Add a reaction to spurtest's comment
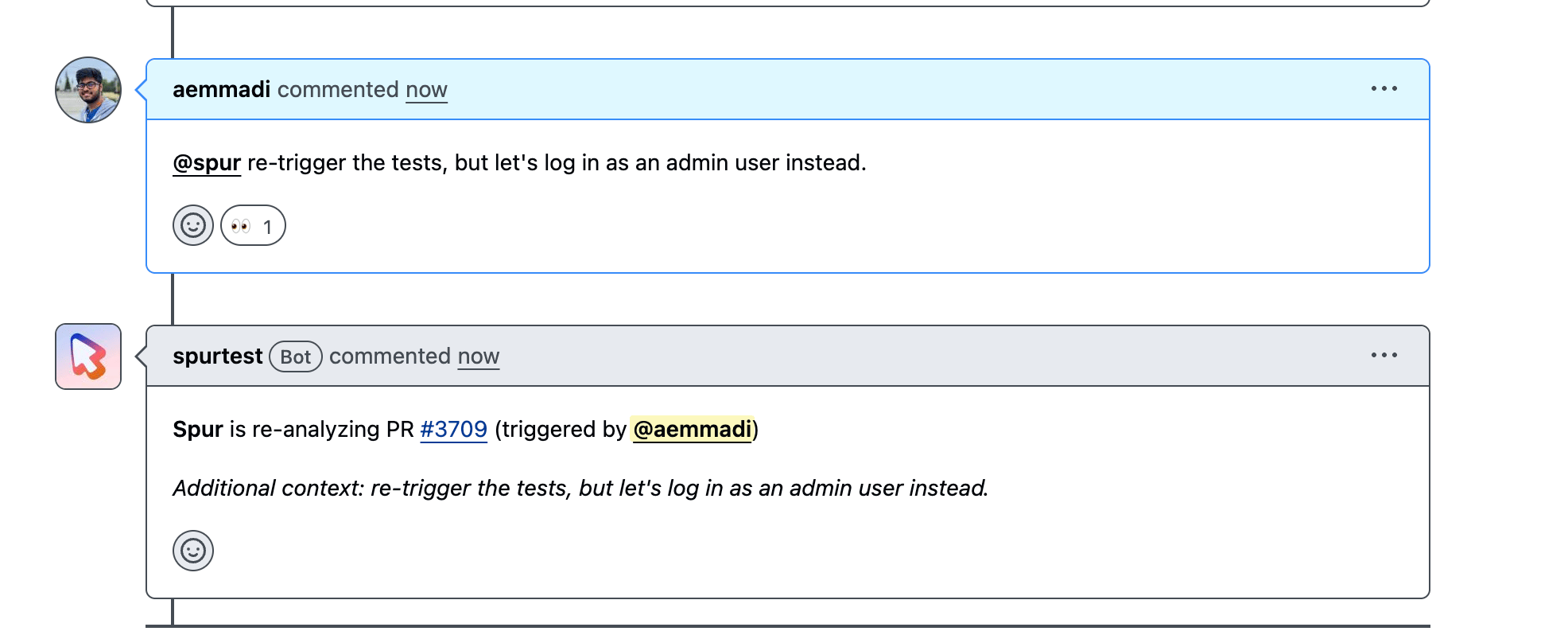Screen dimensions: 1568x635 [x=193, y=551]
